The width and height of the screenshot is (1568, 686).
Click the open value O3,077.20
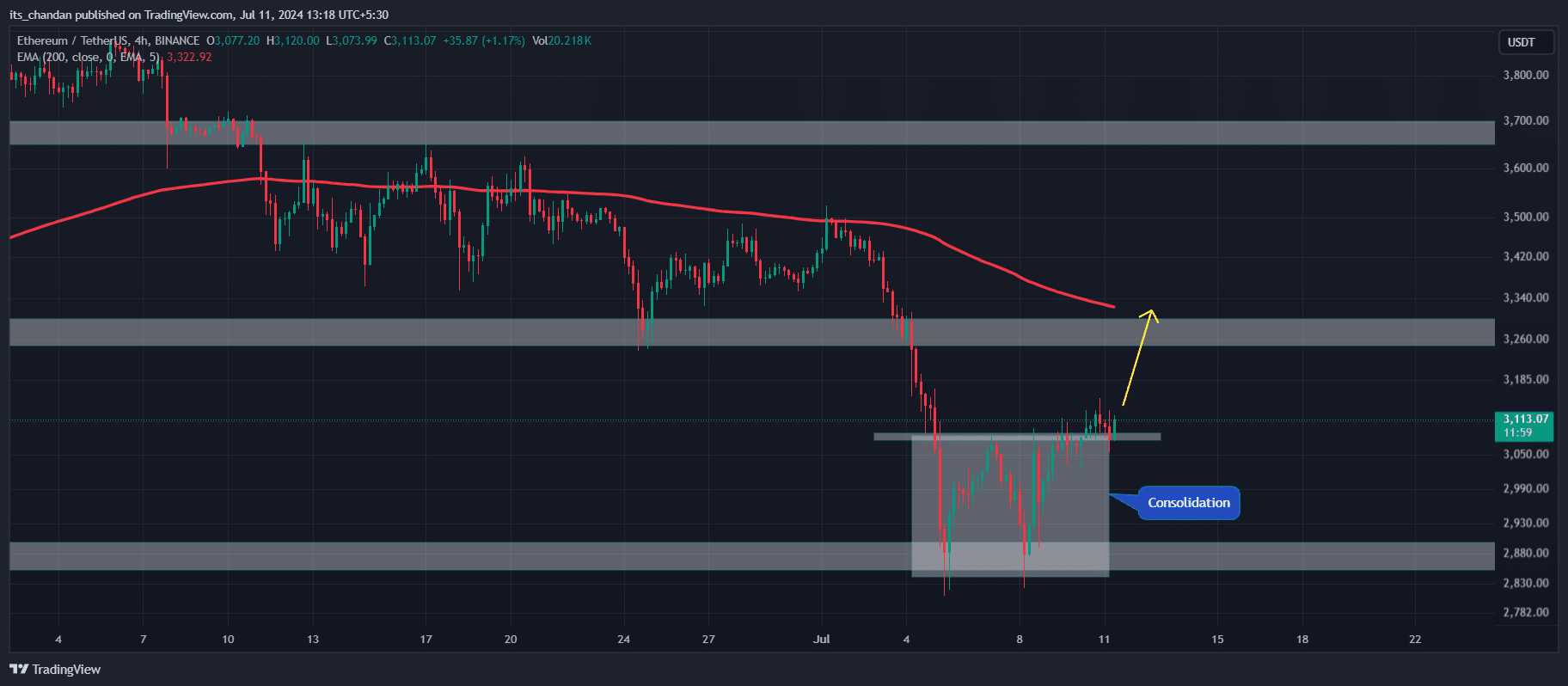point(233,40)
